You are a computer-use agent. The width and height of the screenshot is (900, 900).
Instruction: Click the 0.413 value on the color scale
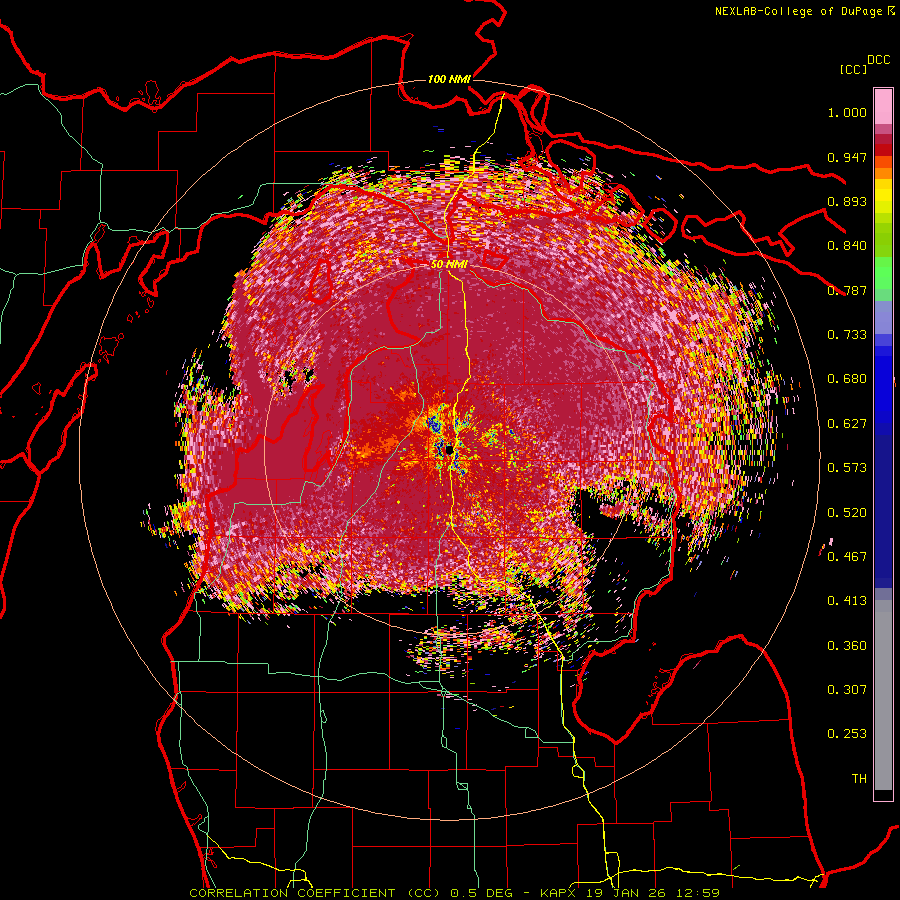click(x=847, y=601)
